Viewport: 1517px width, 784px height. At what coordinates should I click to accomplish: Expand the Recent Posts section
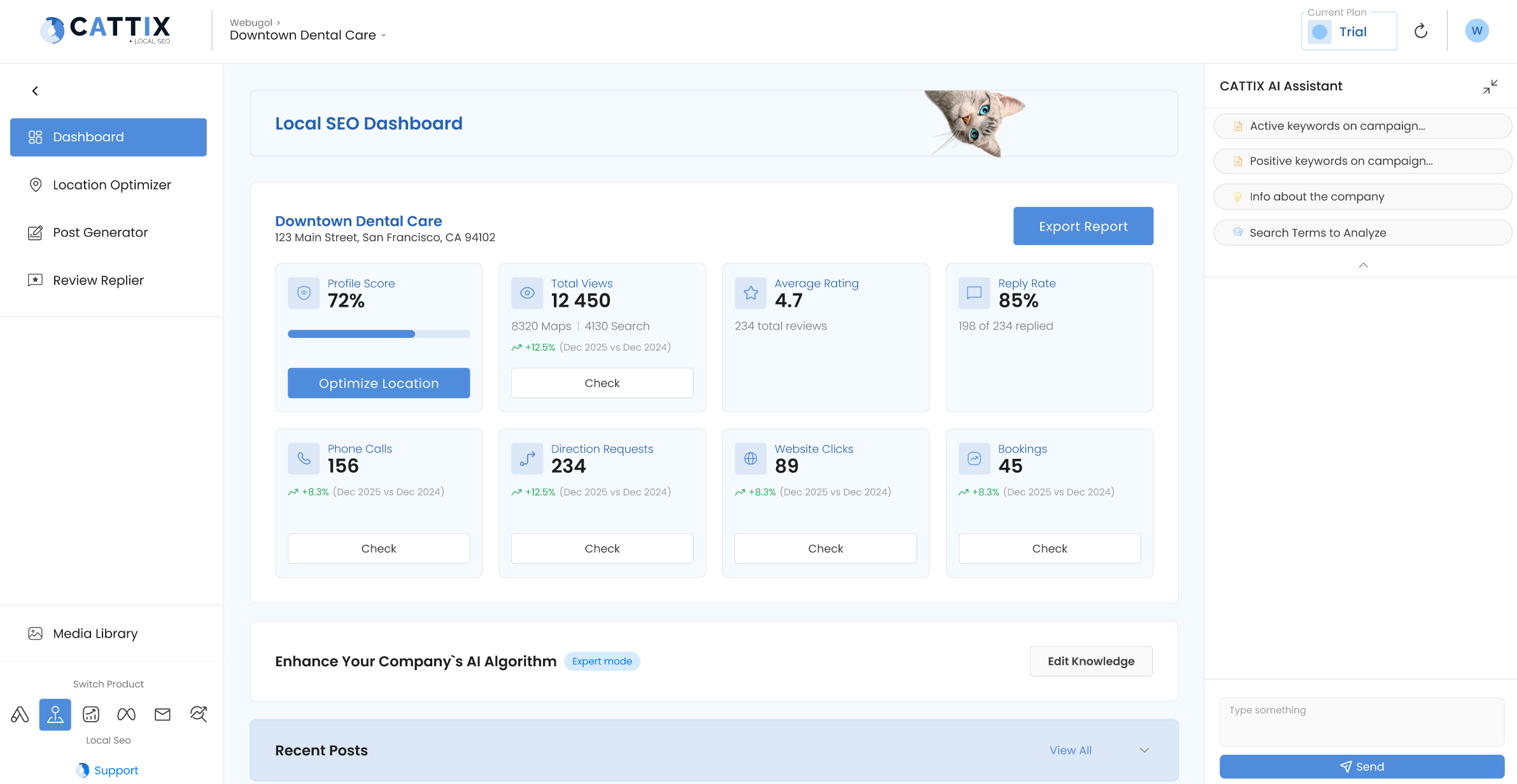pos(1144,750)
